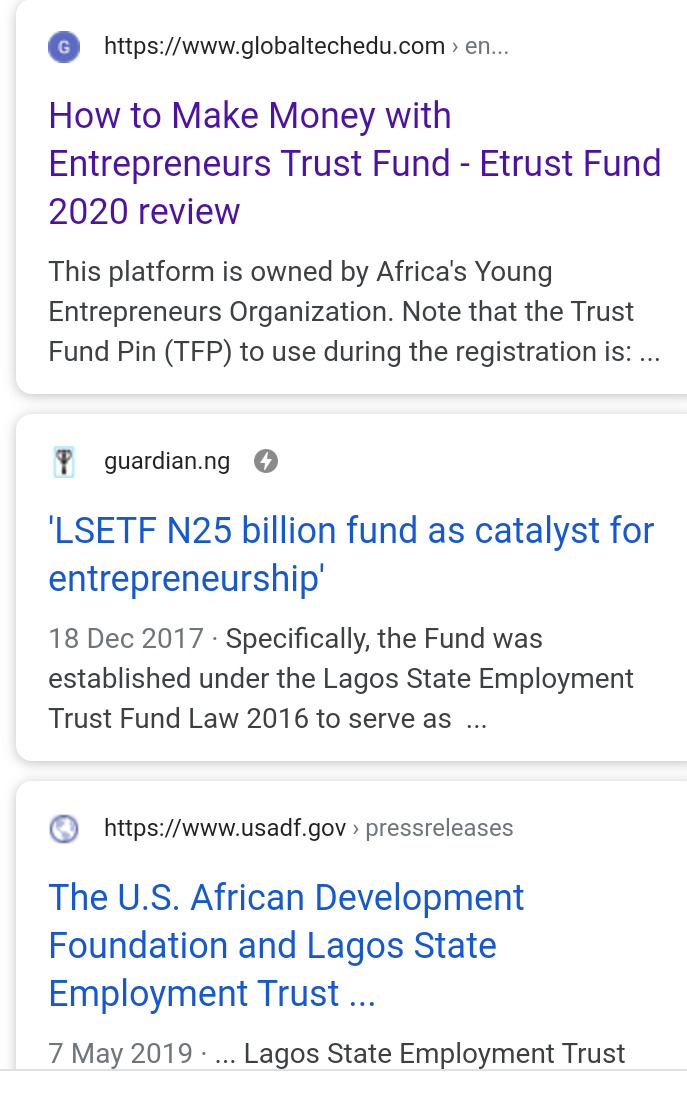Tap the usadf.gov globe favicon

point(64,828)
